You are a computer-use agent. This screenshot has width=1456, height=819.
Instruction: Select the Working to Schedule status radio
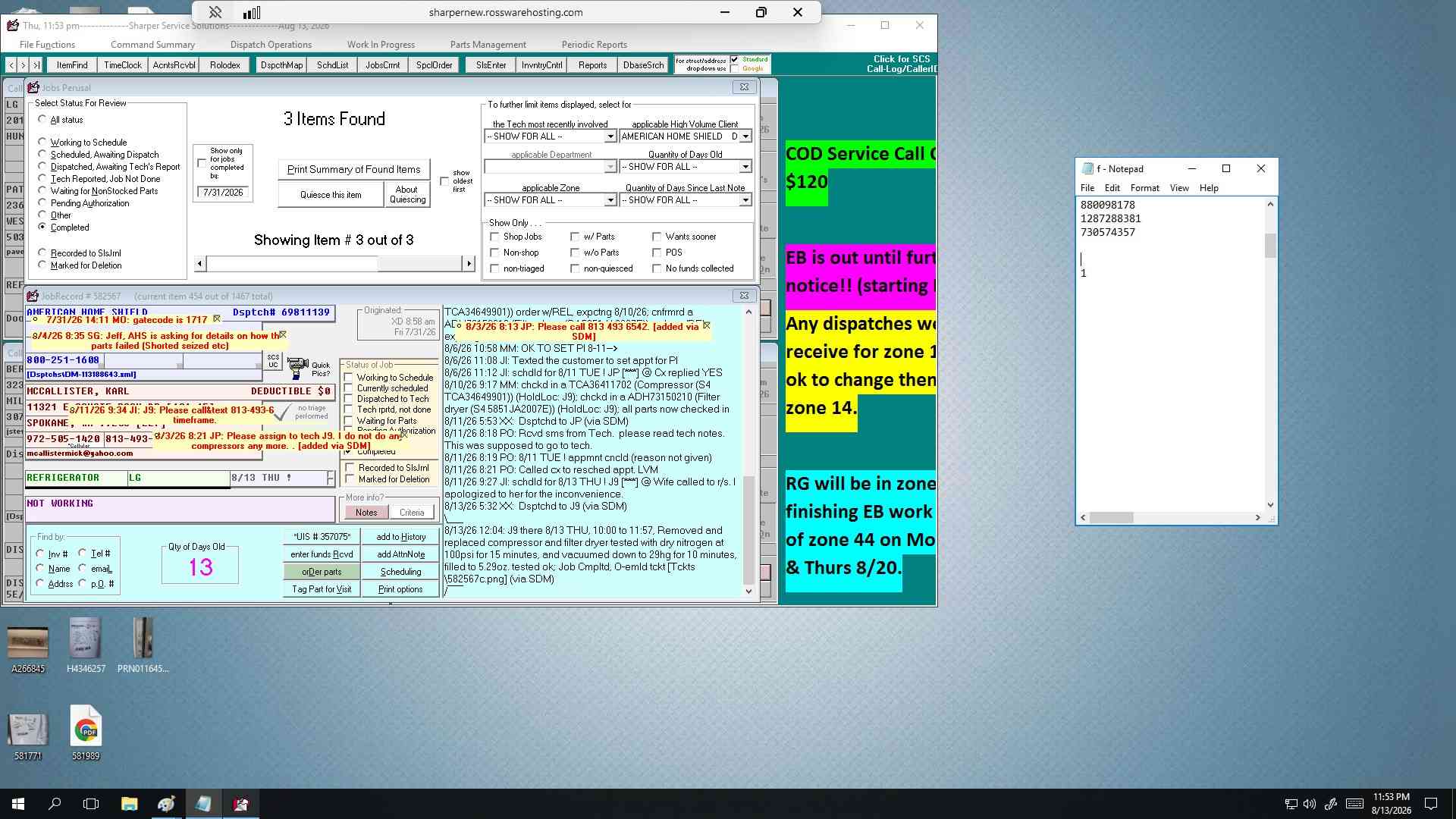[42, 142]
